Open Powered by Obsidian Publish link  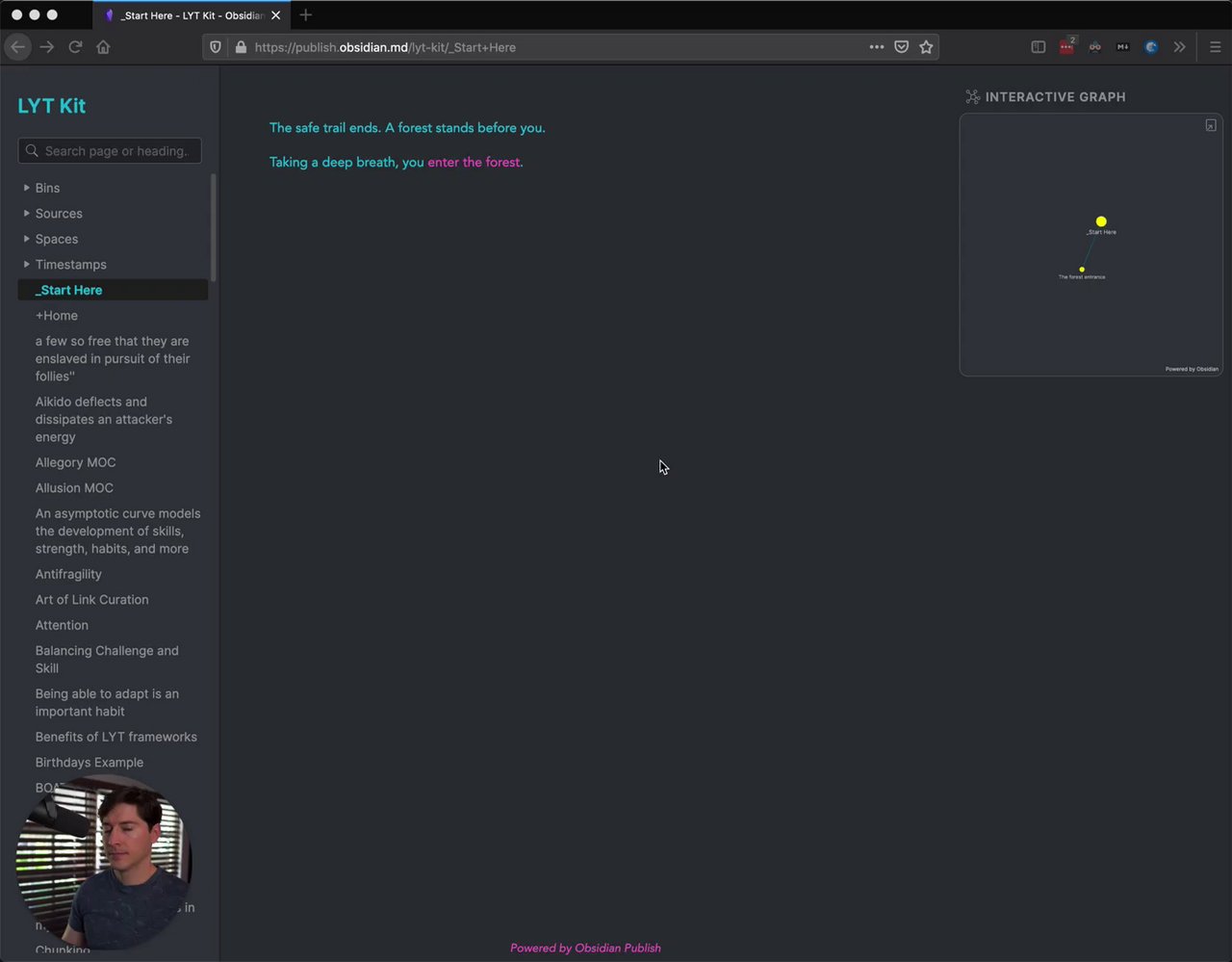(x=585, y=948)
